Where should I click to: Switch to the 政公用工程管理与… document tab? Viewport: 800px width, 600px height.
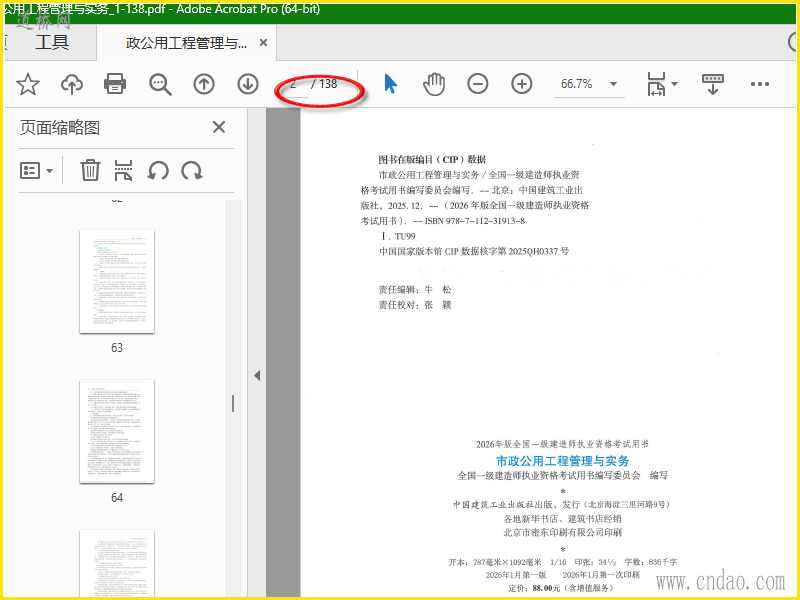186,43
